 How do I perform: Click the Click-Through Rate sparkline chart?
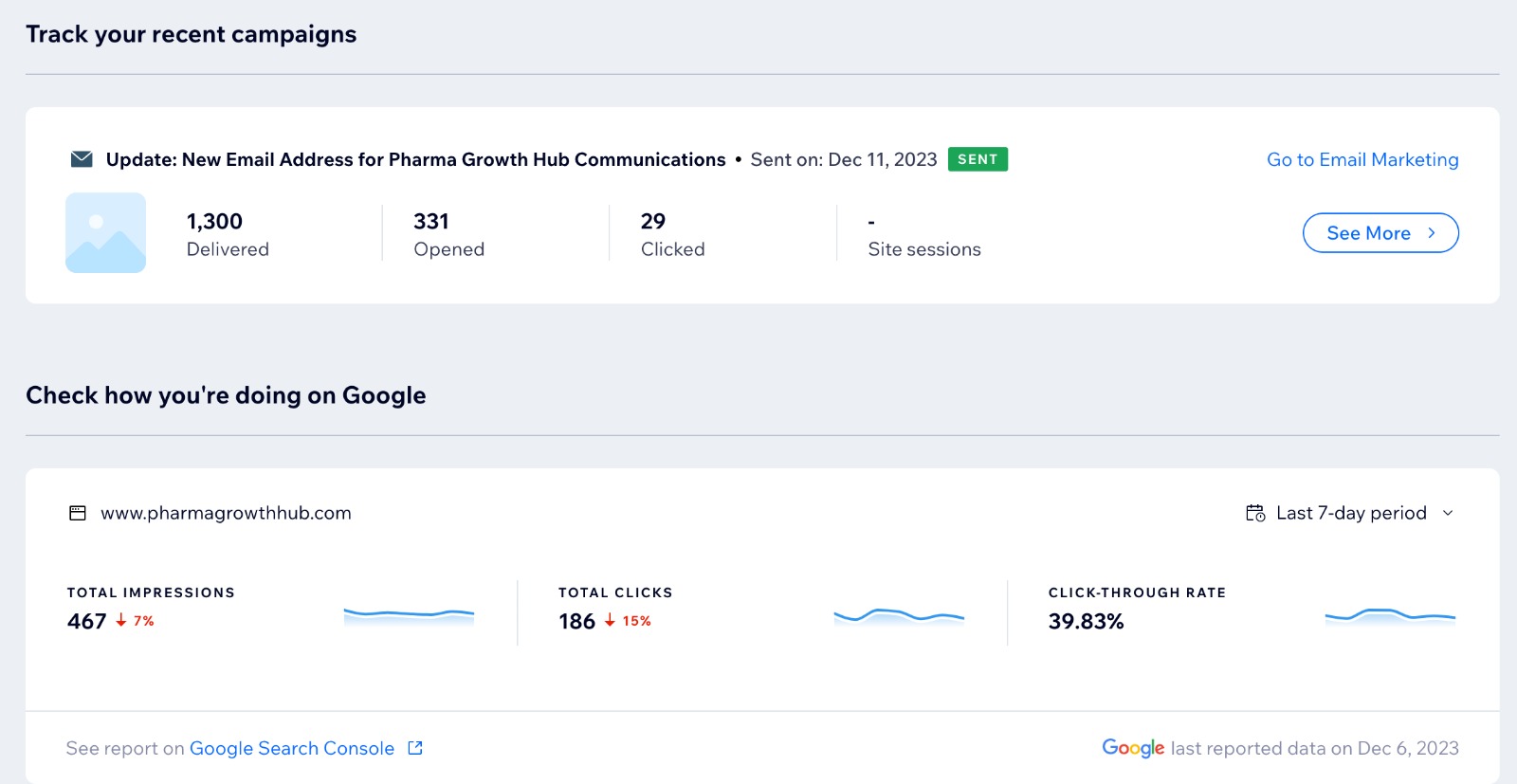coord(1390,616)
